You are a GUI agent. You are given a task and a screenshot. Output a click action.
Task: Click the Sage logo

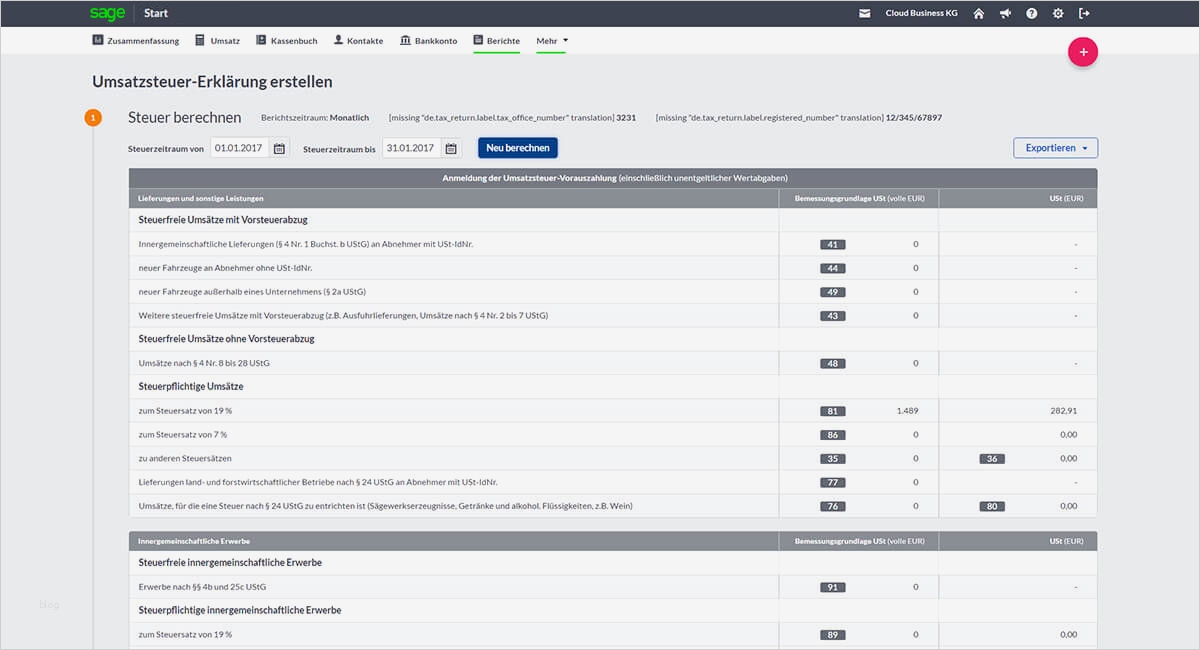pyautogui.click(x=107, y=13)
